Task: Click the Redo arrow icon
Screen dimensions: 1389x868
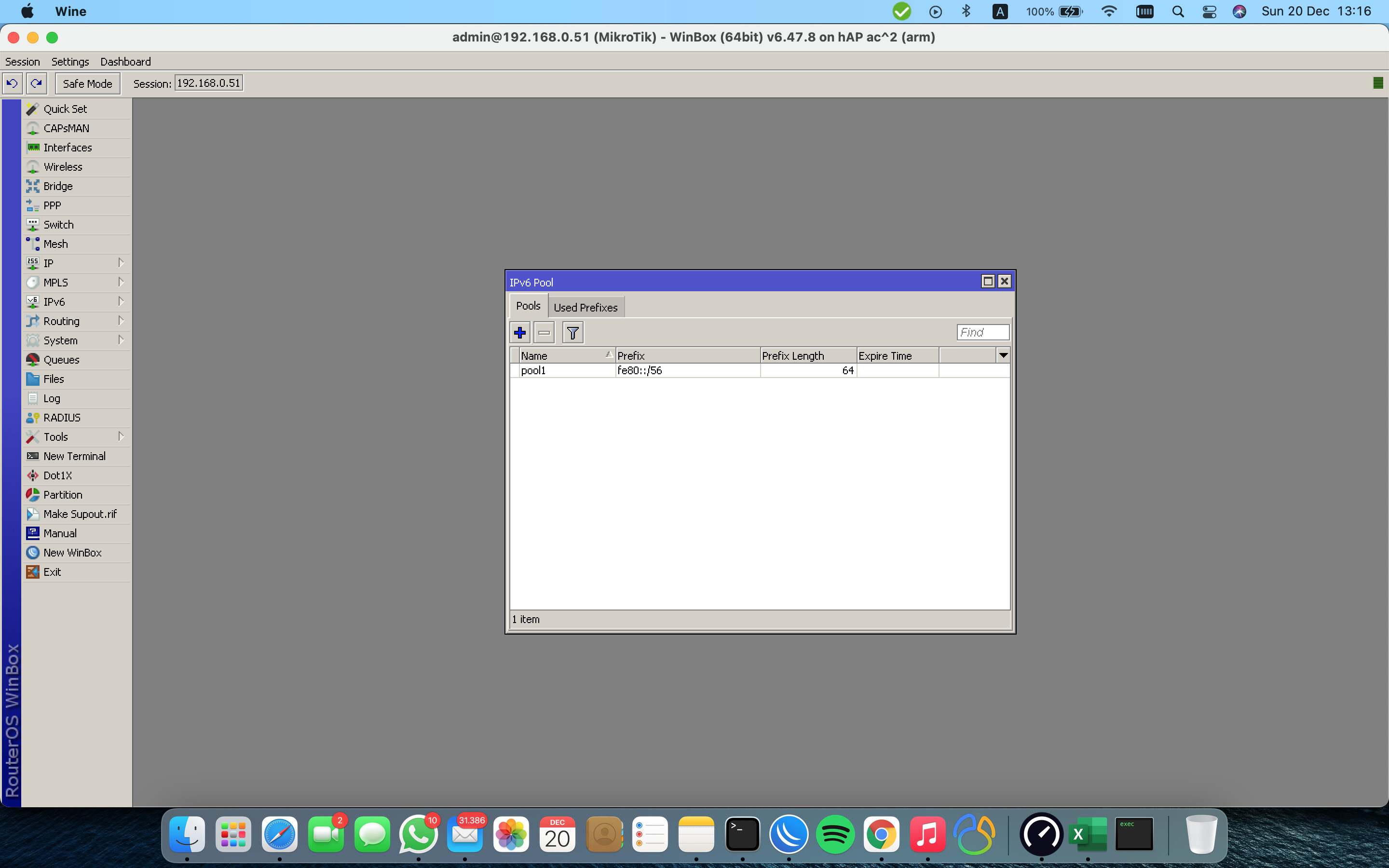Action: coord(37,83)
